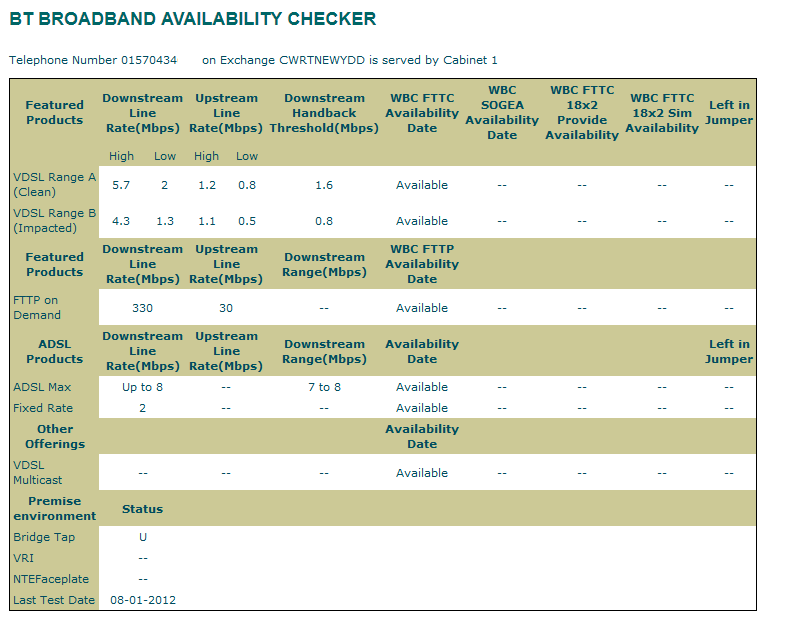Screen dimensions: 792x624
Task: Click the VDSL Range A (Clean) row label
Action: pos(55,184)
